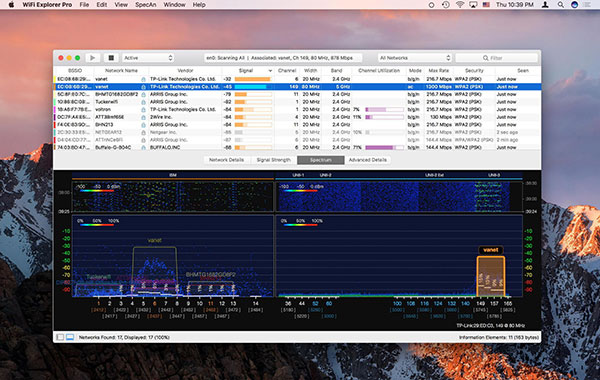
Task: Click the blue layout icon in status bar
Action: (70, 337)
